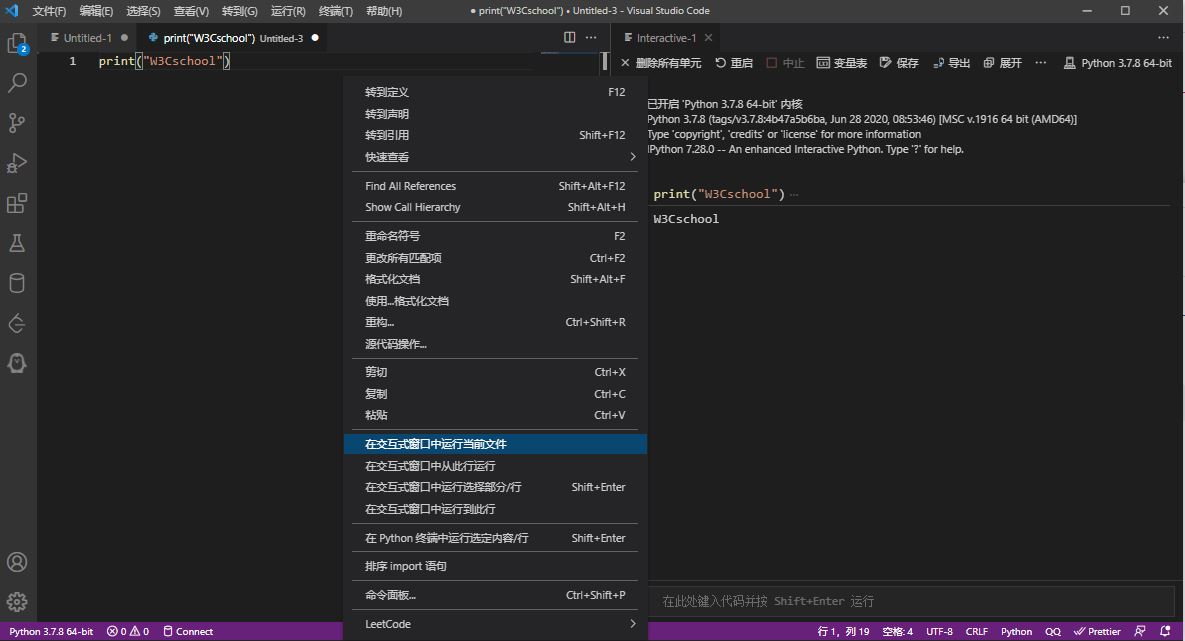Switch to the Untitled-1 tab
The height and width of the screenshot is (641, 1185).
coord(88,38)
